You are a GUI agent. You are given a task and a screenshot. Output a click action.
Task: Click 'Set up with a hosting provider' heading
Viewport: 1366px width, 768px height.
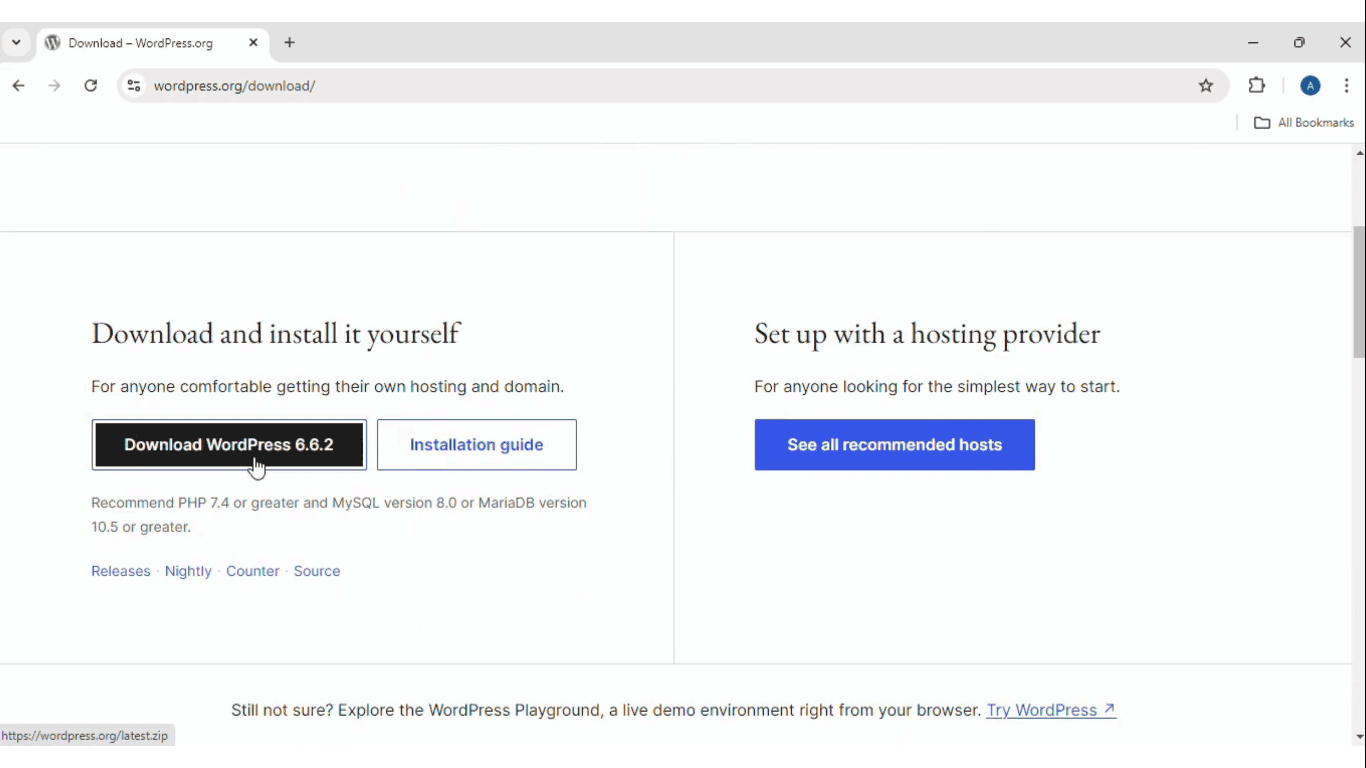[x=927, y=334]
